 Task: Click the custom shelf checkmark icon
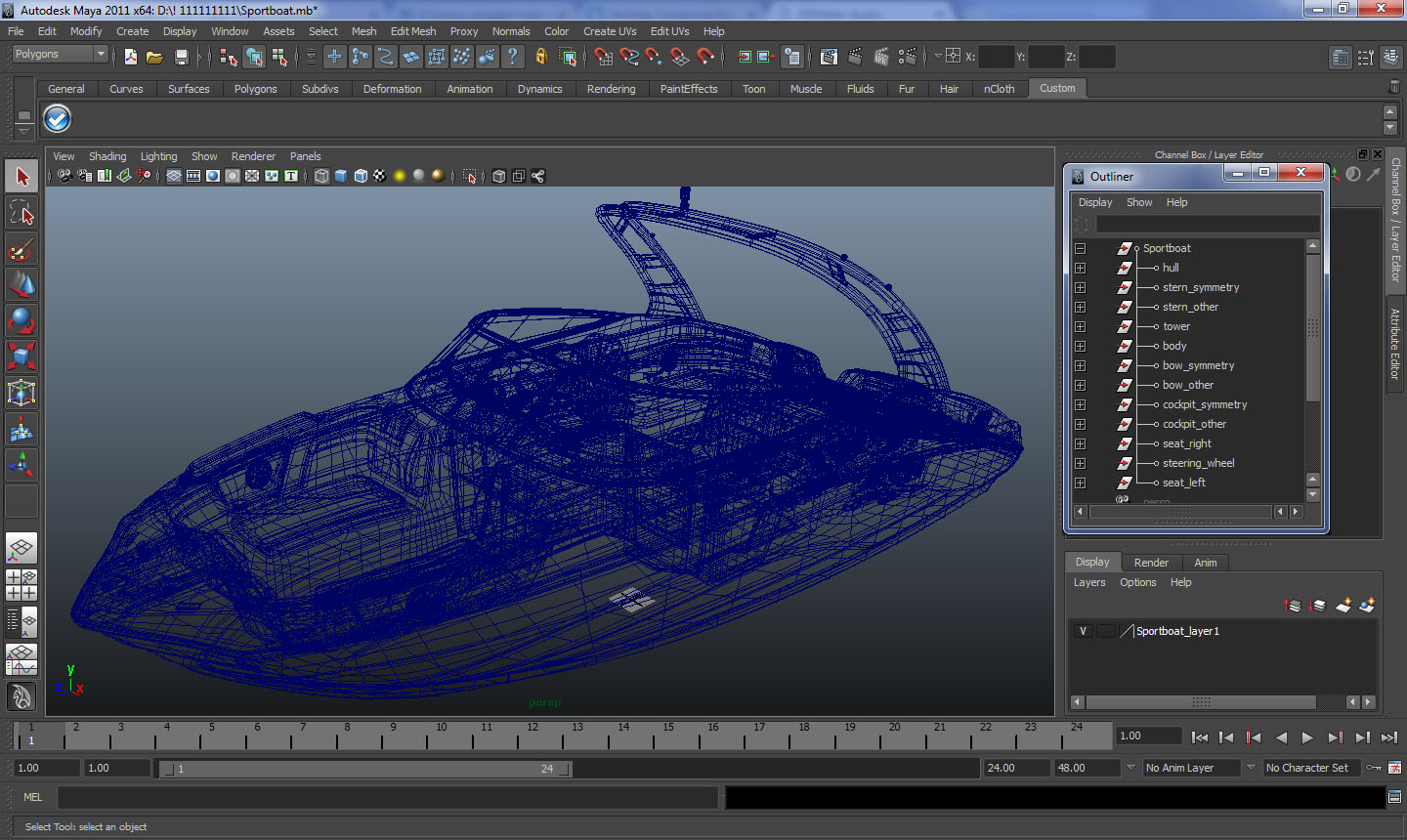(58, 119)
